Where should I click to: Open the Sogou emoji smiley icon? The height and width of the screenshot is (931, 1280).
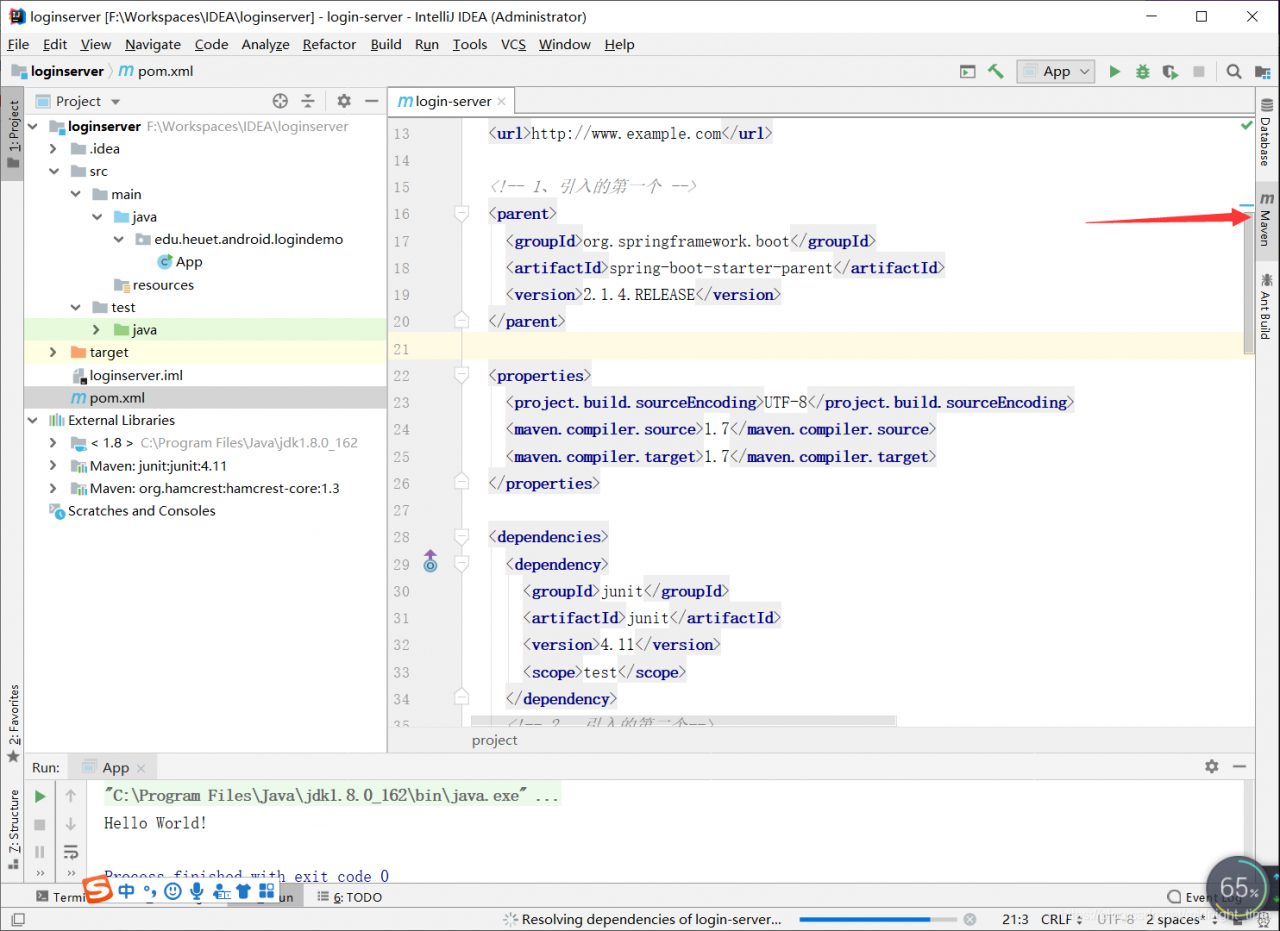pos(173,890)
